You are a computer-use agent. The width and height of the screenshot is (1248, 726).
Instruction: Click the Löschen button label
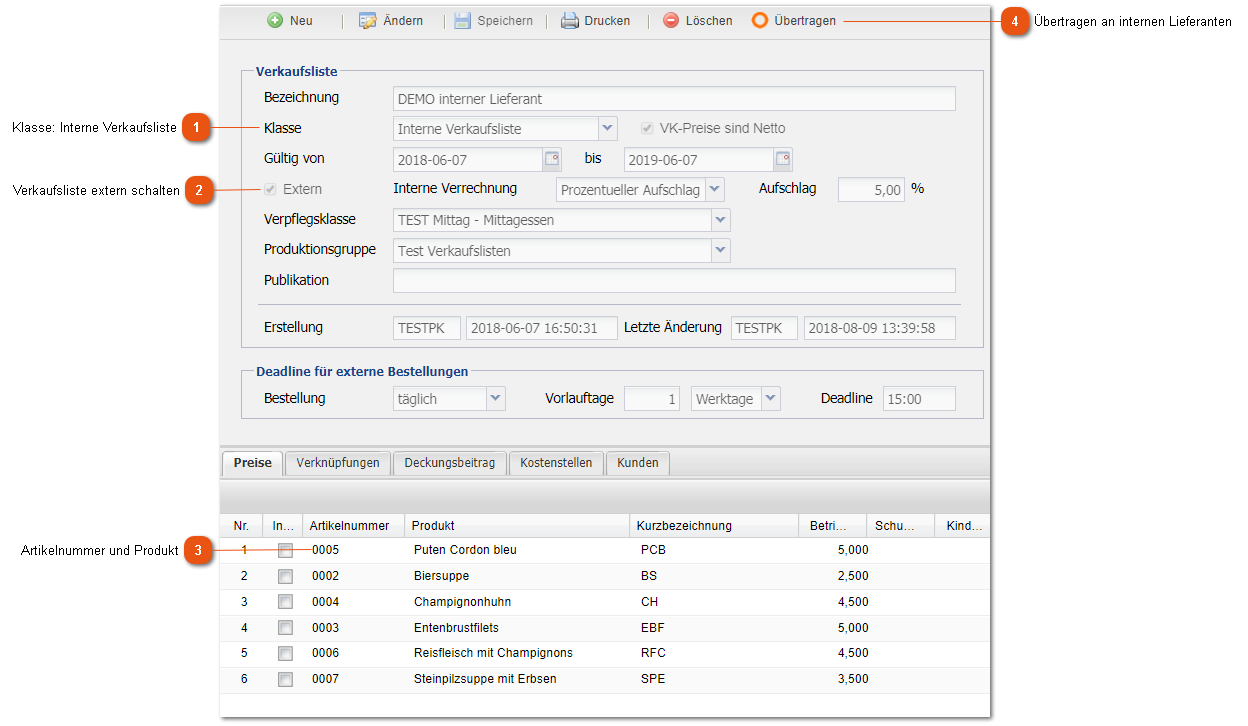709,21
